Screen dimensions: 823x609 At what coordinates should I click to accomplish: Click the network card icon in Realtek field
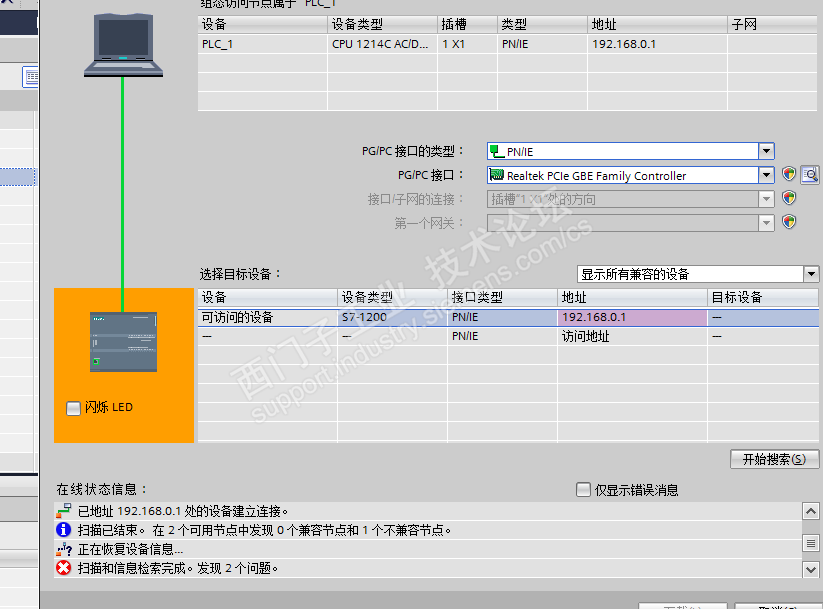click(x=497, y=175)
